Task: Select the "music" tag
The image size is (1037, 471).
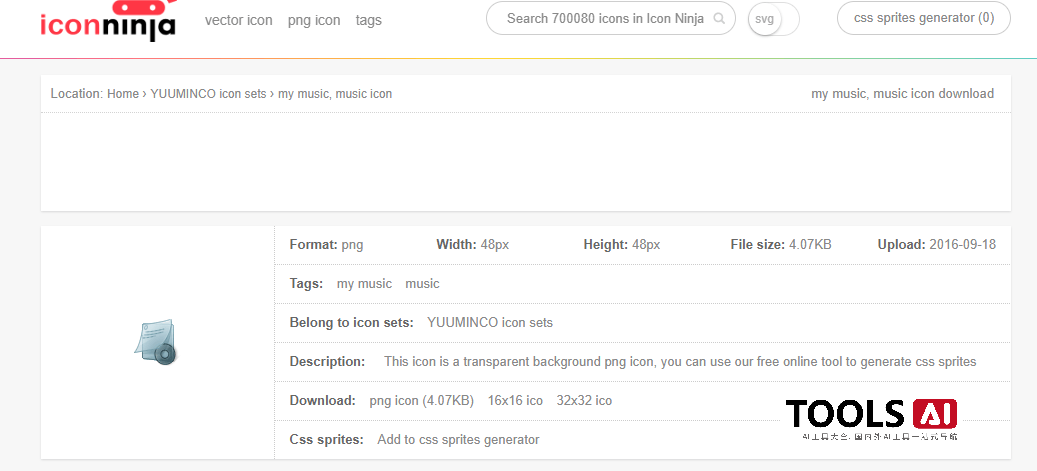Action: point(422,284)
